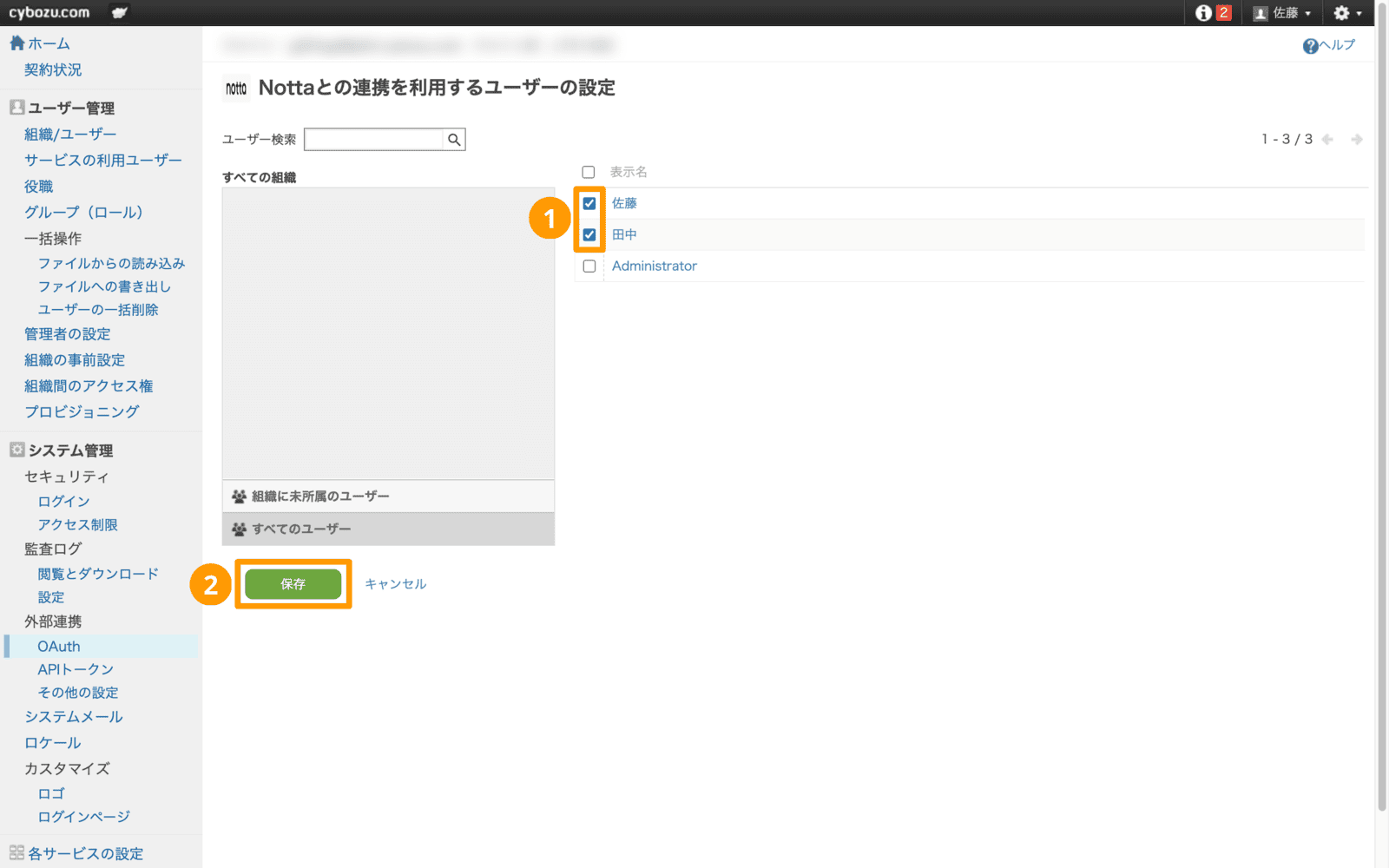Open その他の設定
Image resolution: width=1389 pixels, height=868 pixels.
(x=78, y=693)
